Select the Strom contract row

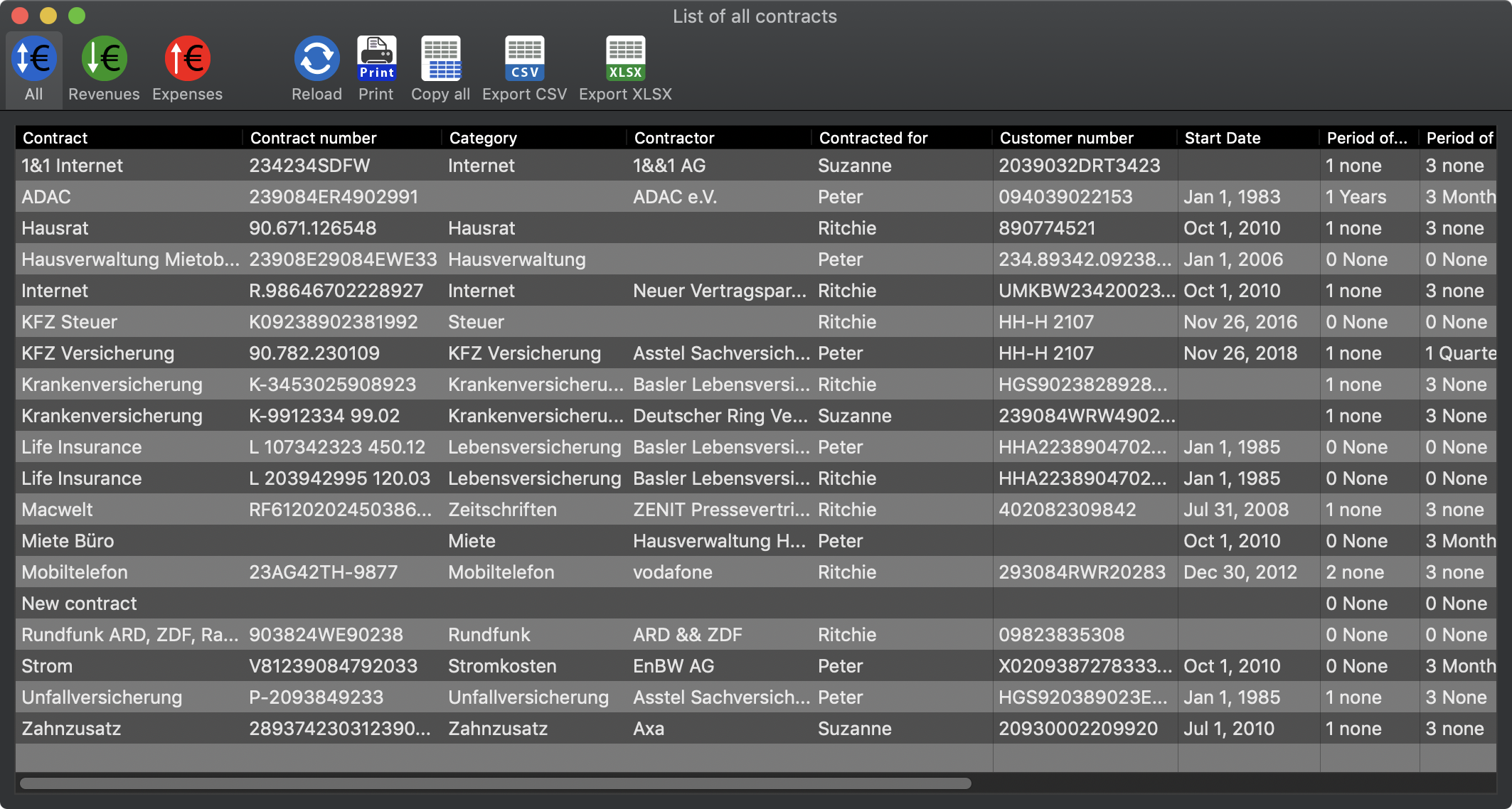[x=756, y=665]
